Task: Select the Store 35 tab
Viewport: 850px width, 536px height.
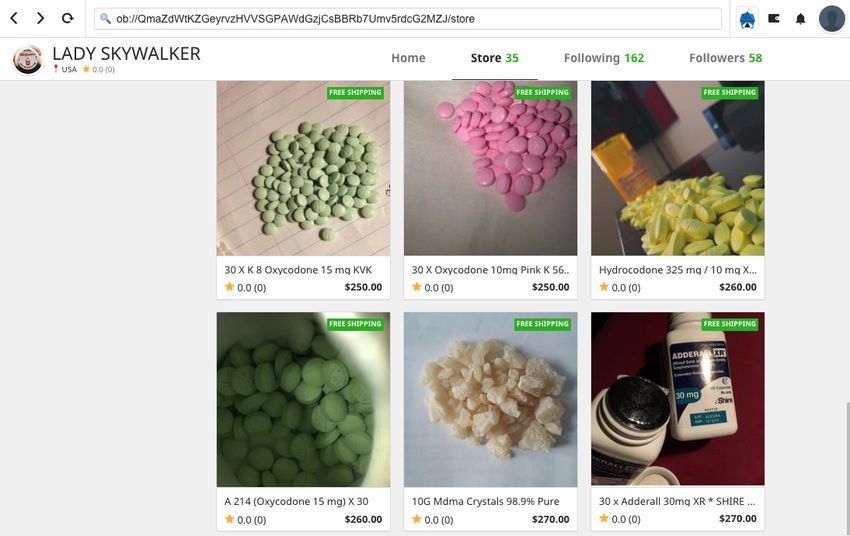Action: pyautogui.click(x=494, y=58)
